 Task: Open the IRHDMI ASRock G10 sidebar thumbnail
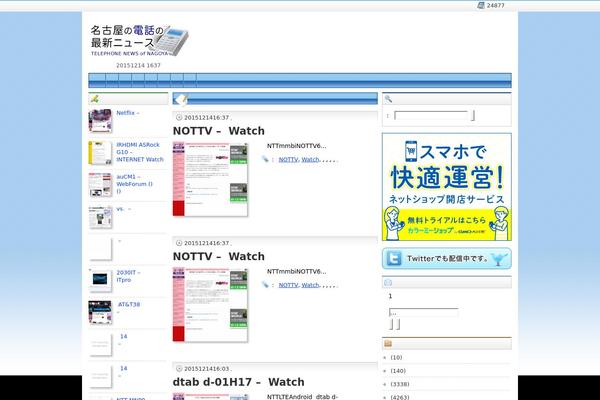pos(100,153)
